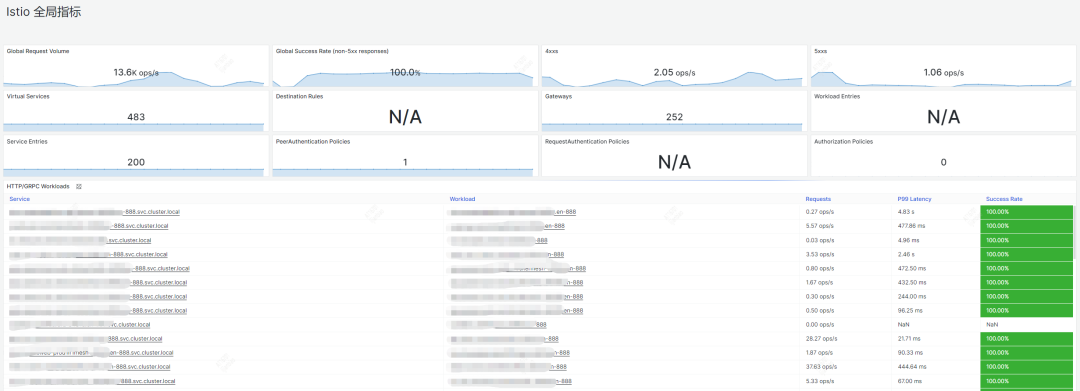Open the 4xxs panel title menu
1080x391 pixels.
click(551, 52)
